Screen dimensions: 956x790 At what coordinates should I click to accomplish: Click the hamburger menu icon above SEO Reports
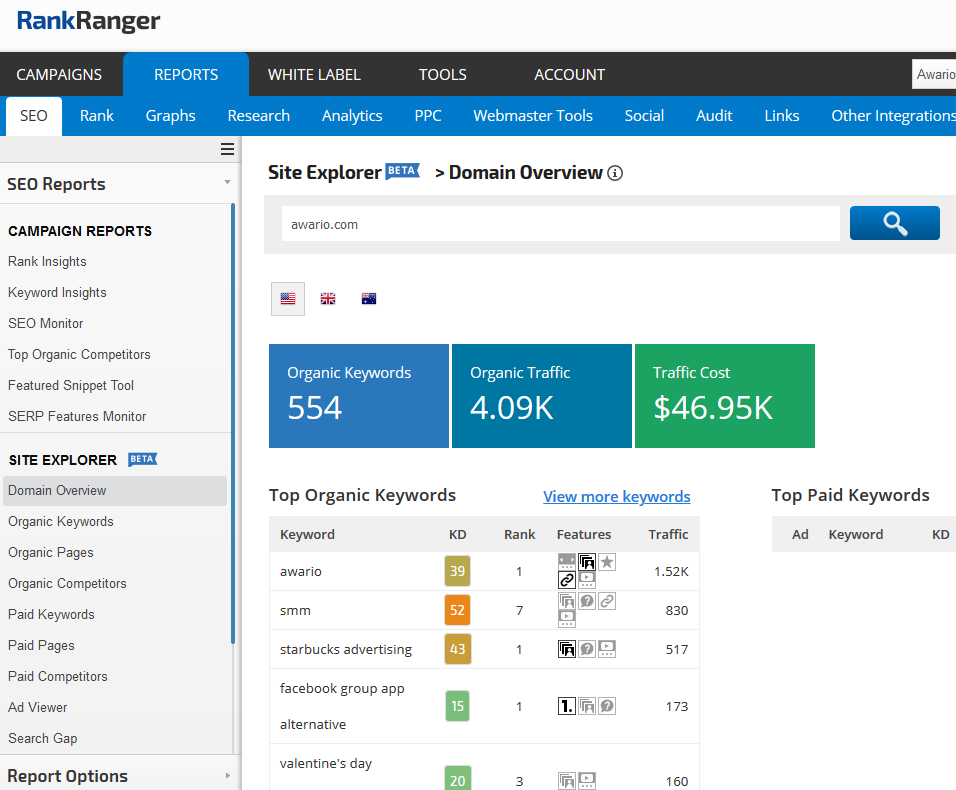227,149
